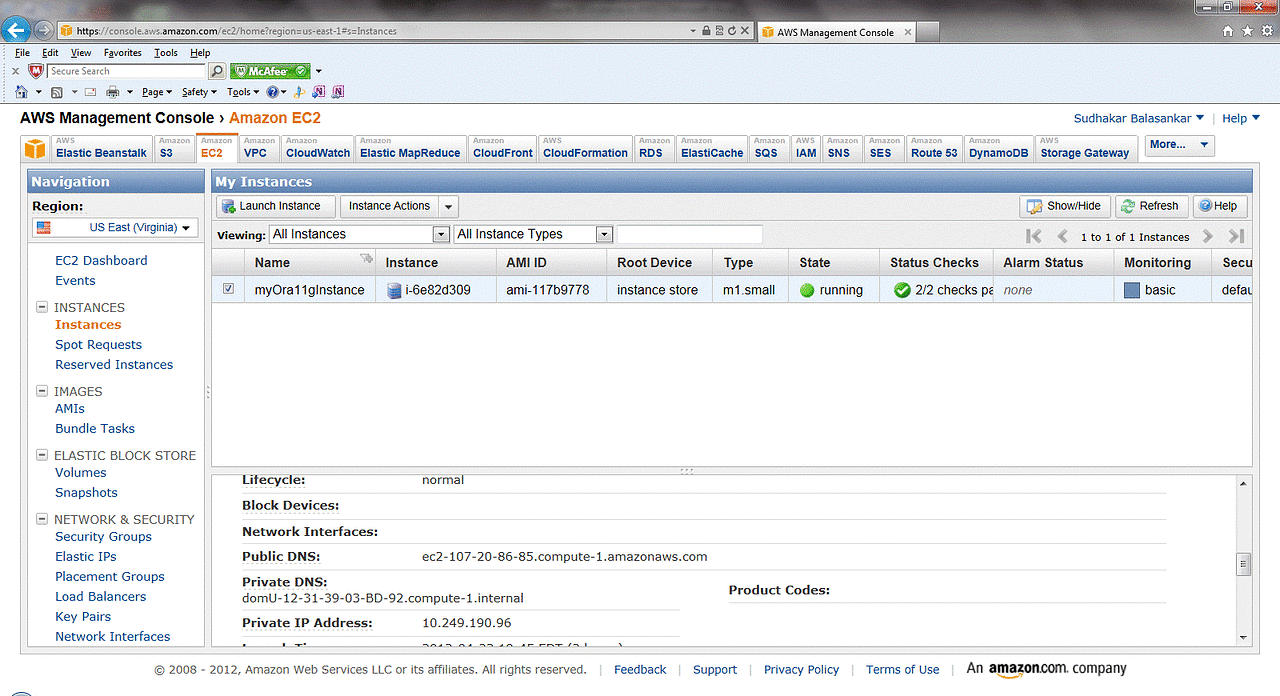Screen dimensions: 1280x696
Task: Click the RSS feeds icon
Action: coord(57,92)
